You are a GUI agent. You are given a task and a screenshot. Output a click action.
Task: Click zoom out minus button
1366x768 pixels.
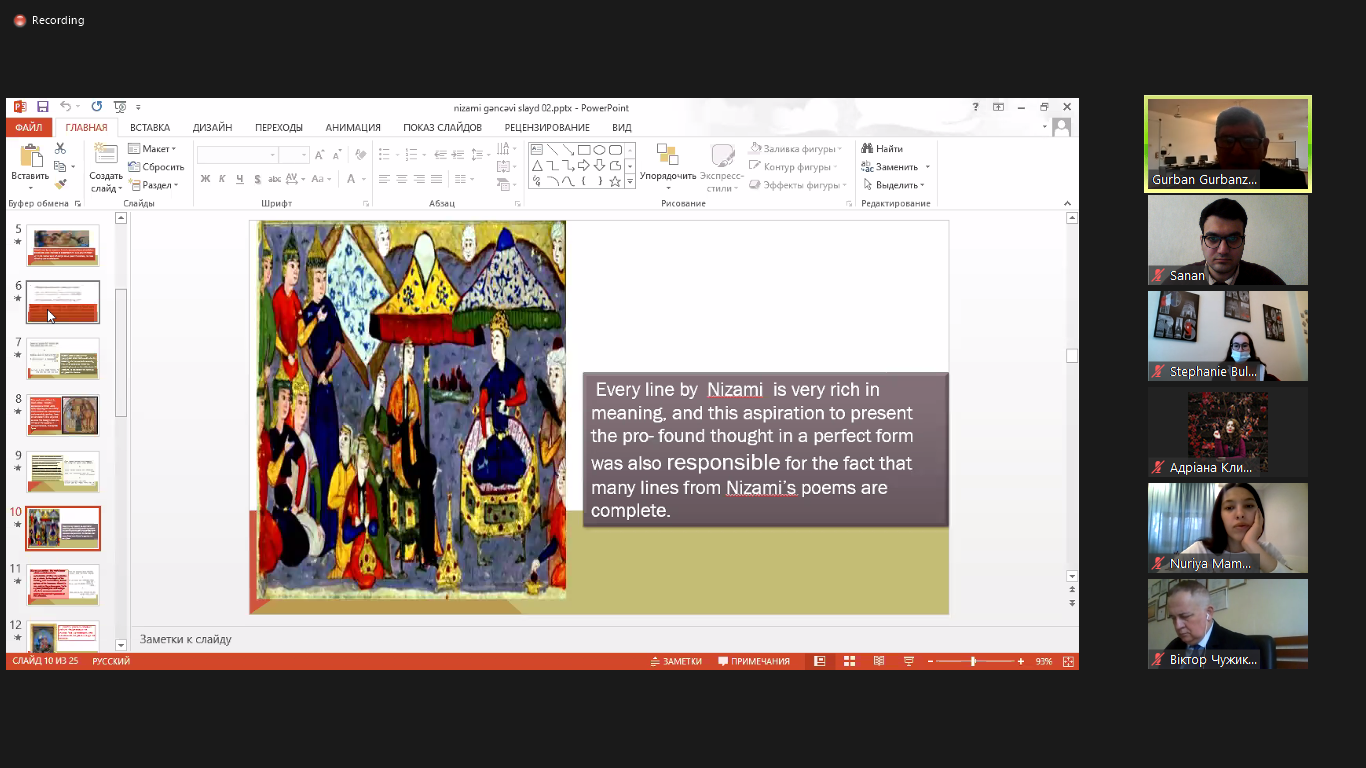tap(930, 661)
